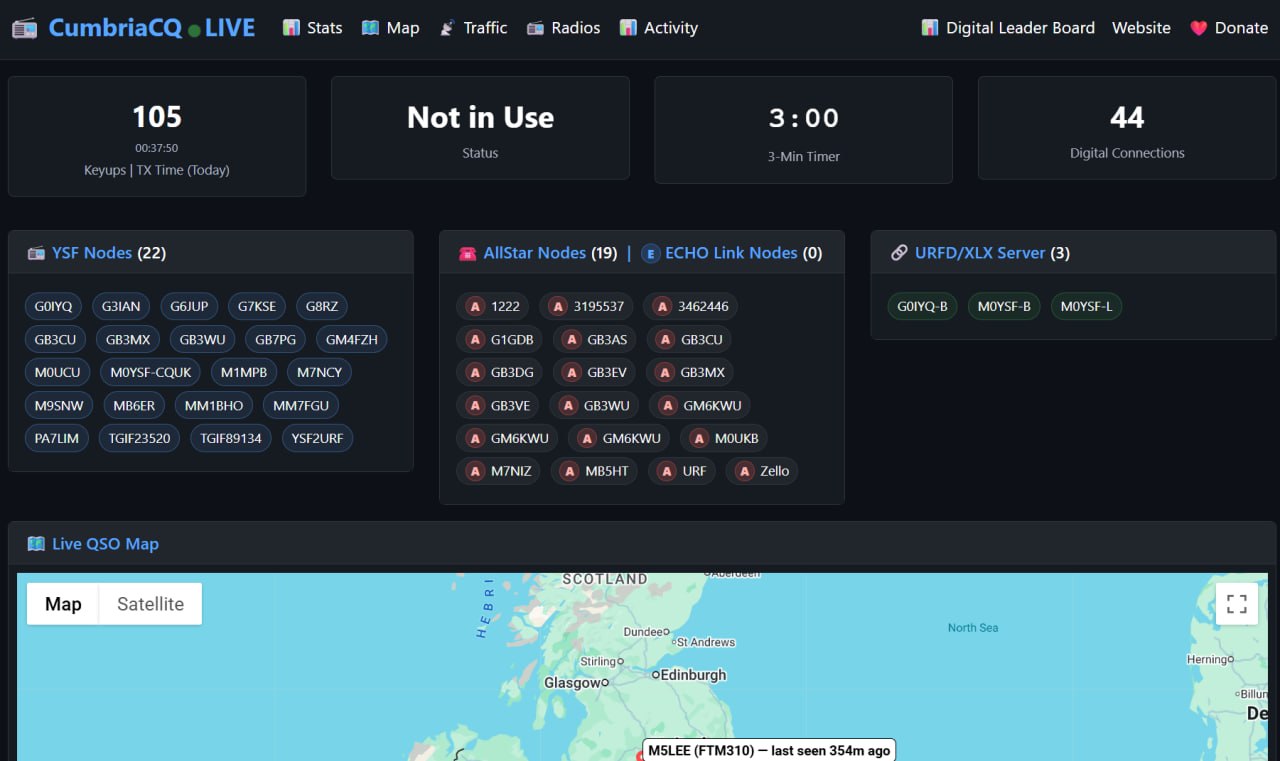Click AllStar node GB3DG icon

[476, 373]
